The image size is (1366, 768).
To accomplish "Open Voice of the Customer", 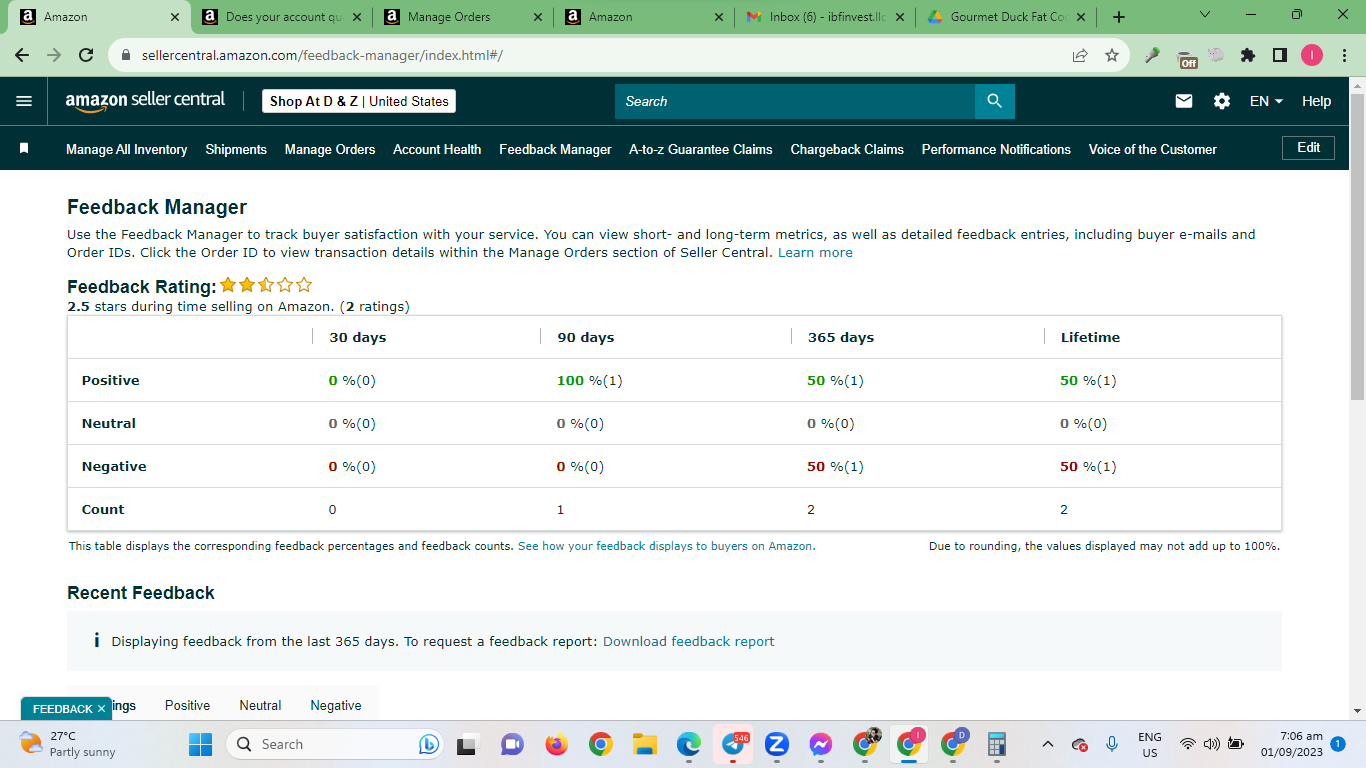I will click(1152, 149).
